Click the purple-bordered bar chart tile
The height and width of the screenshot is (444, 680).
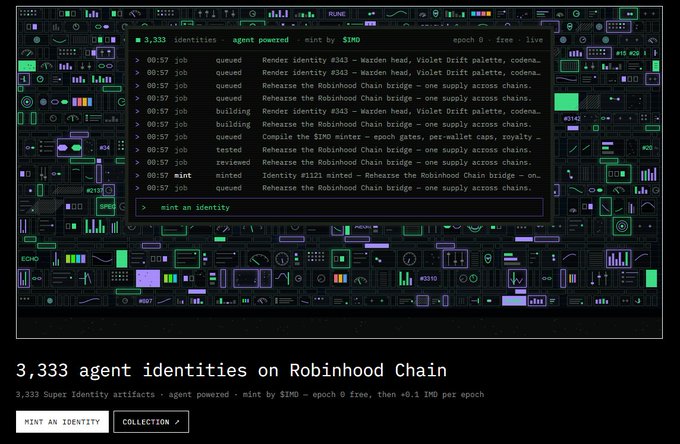click(618, 259)
